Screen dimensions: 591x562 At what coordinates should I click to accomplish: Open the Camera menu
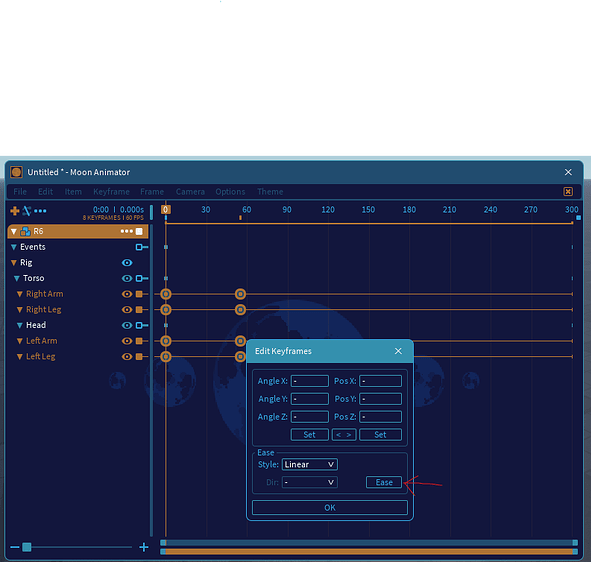point(190,191)
